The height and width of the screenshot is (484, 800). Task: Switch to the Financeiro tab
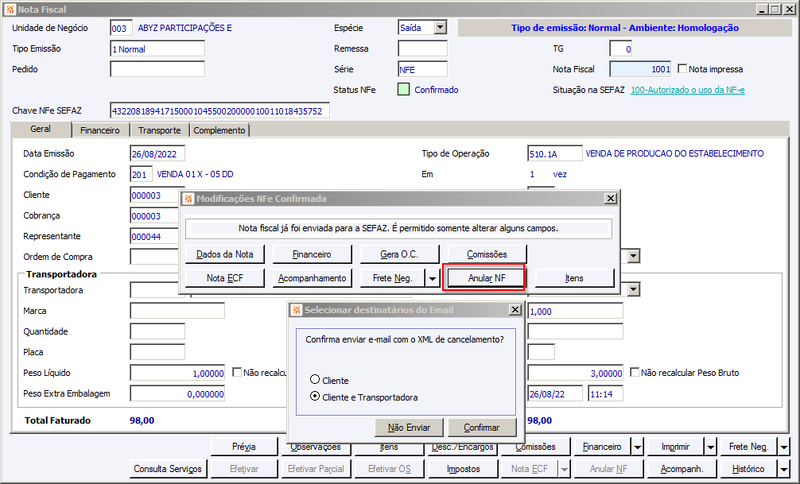(x=100, y=131)
